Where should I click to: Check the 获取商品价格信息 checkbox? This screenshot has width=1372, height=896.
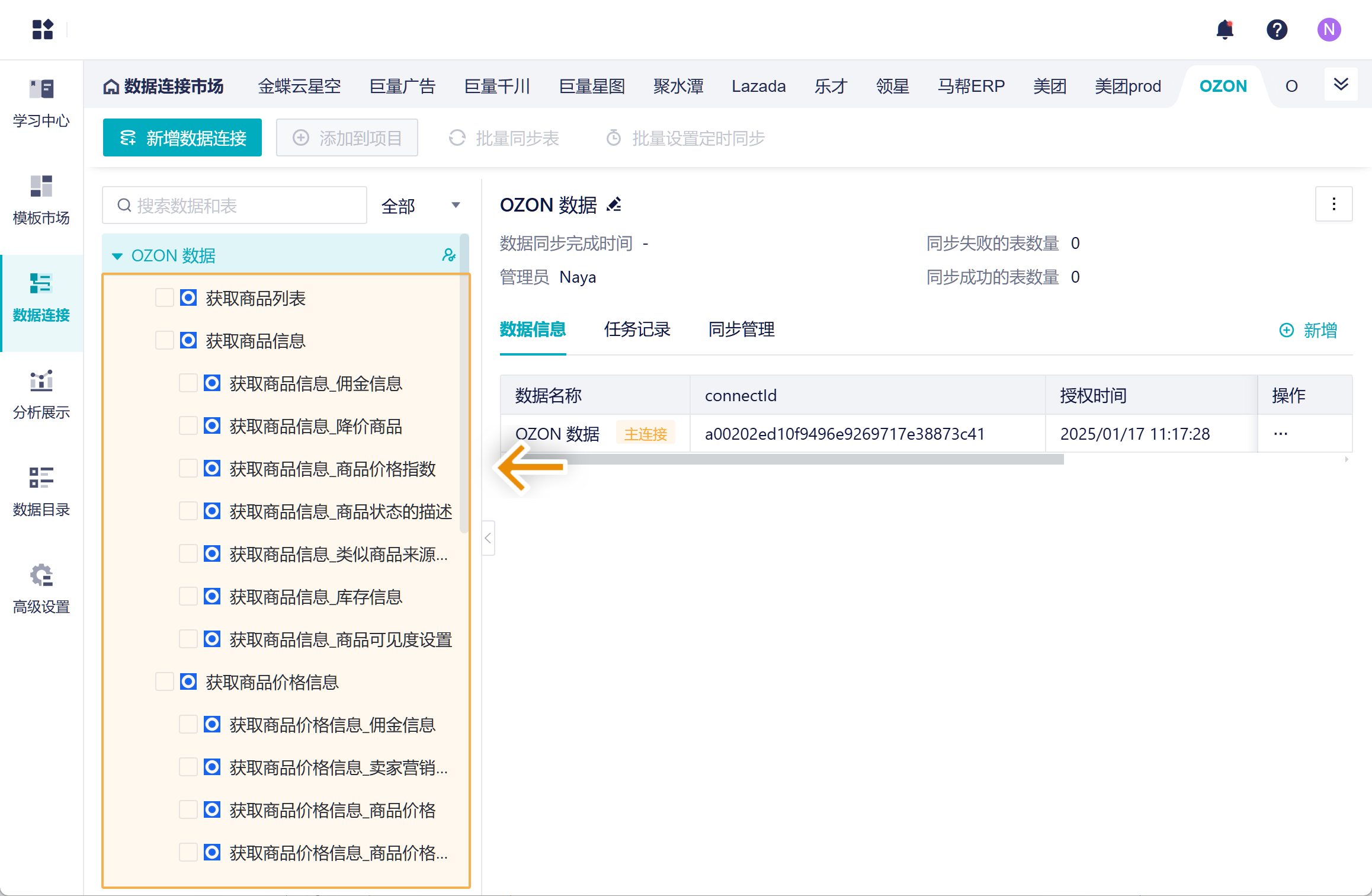click(x=164, y=681)
